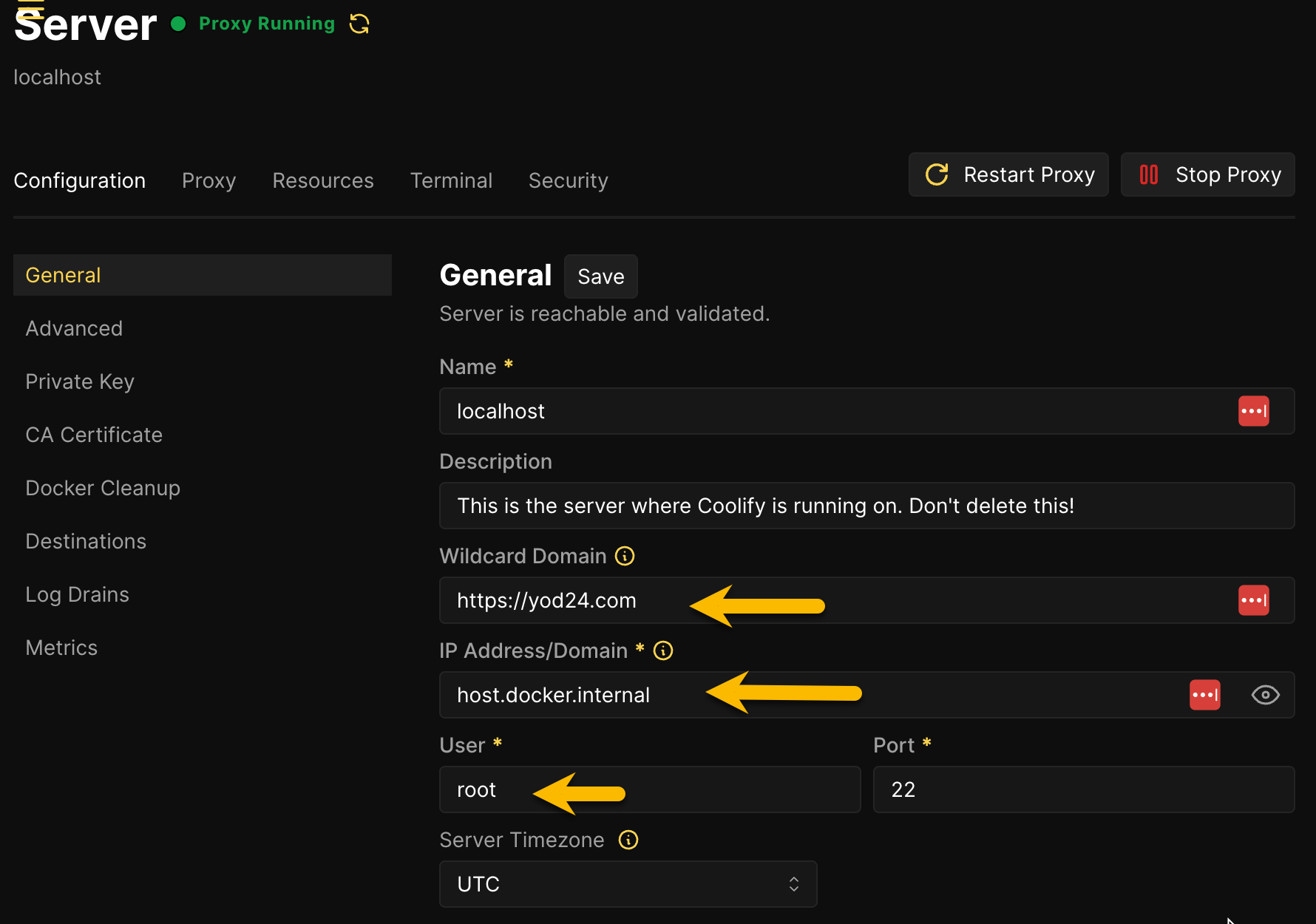Click Wildcard Domain info icon
This screenshot has height=924, width=1316.
tap(625, 556)
